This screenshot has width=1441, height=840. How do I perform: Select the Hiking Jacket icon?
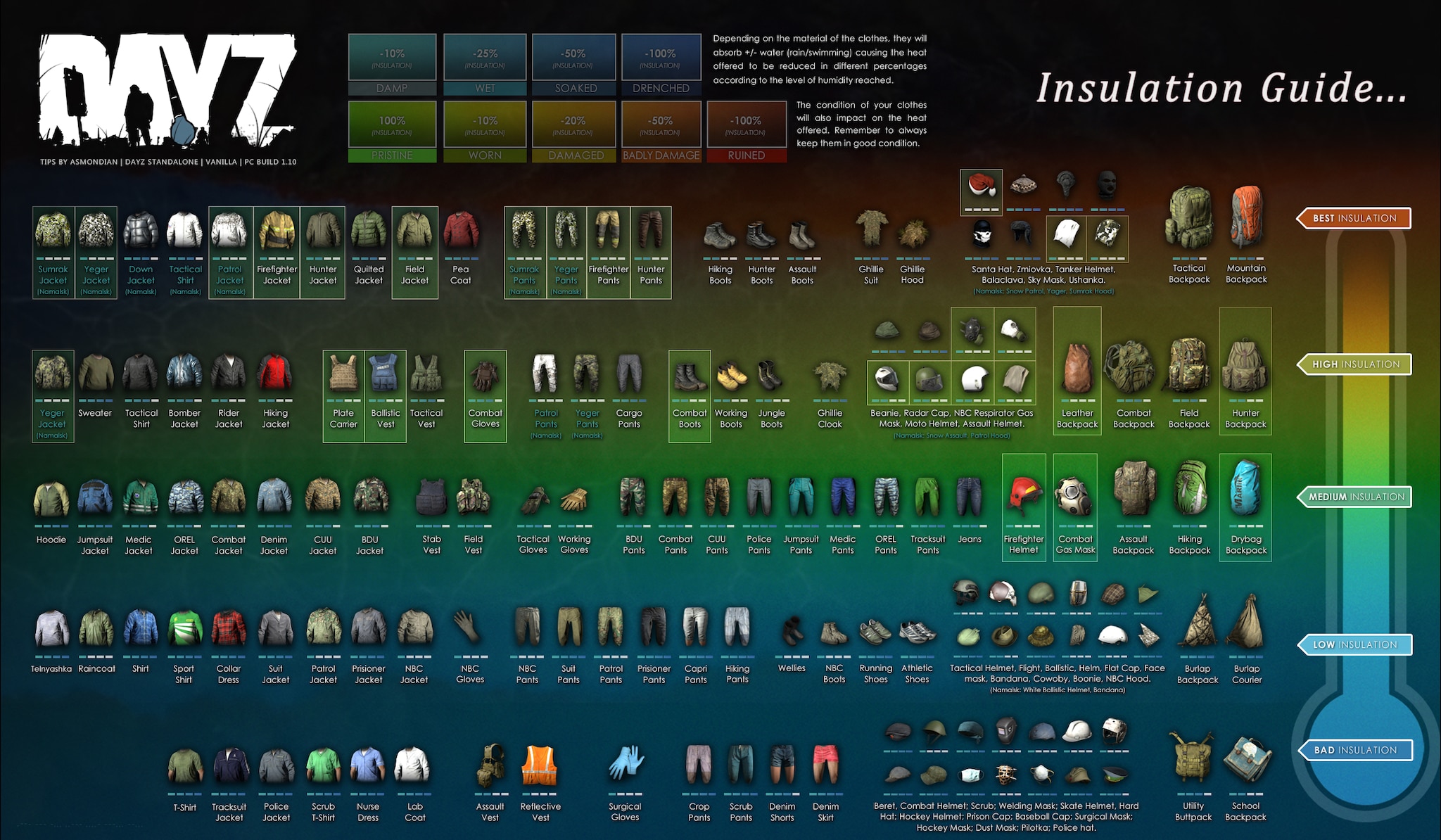[x=275, y=373]
